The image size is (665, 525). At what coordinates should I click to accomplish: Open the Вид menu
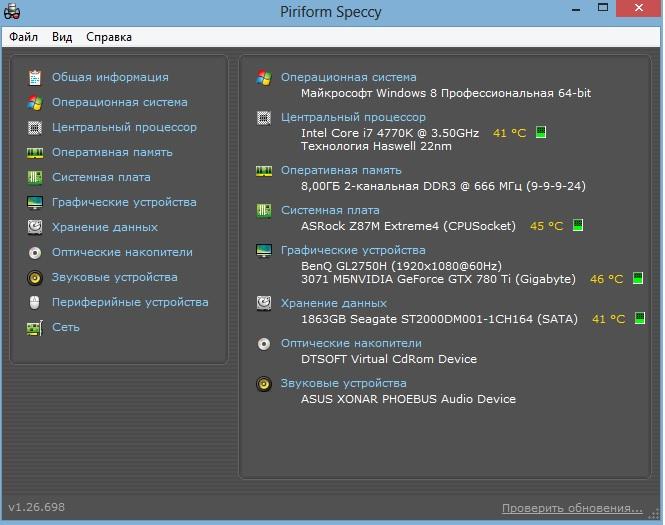(x=62, y=37)
